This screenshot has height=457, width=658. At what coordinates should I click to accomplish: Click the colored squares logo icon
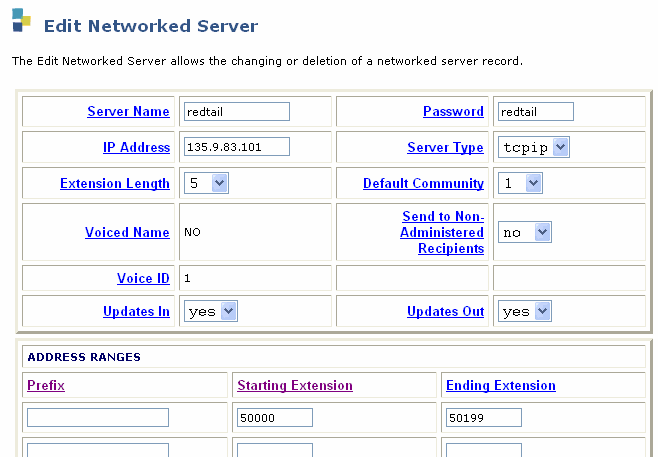point(21,20)
